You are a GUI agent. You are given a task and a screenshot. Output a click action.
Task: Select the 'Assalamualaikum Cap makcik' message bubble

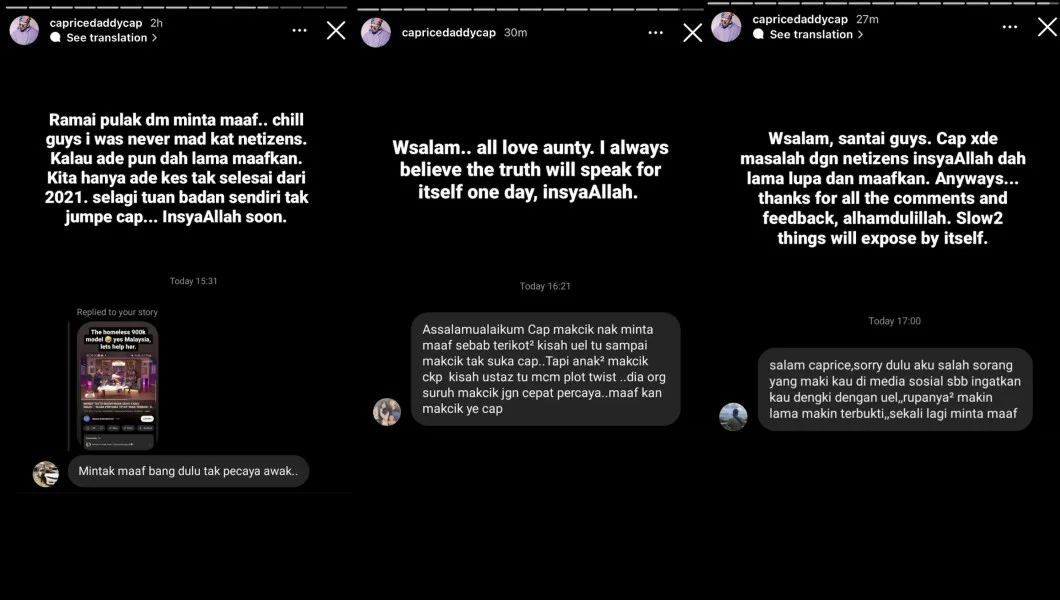tap(546, 369)
